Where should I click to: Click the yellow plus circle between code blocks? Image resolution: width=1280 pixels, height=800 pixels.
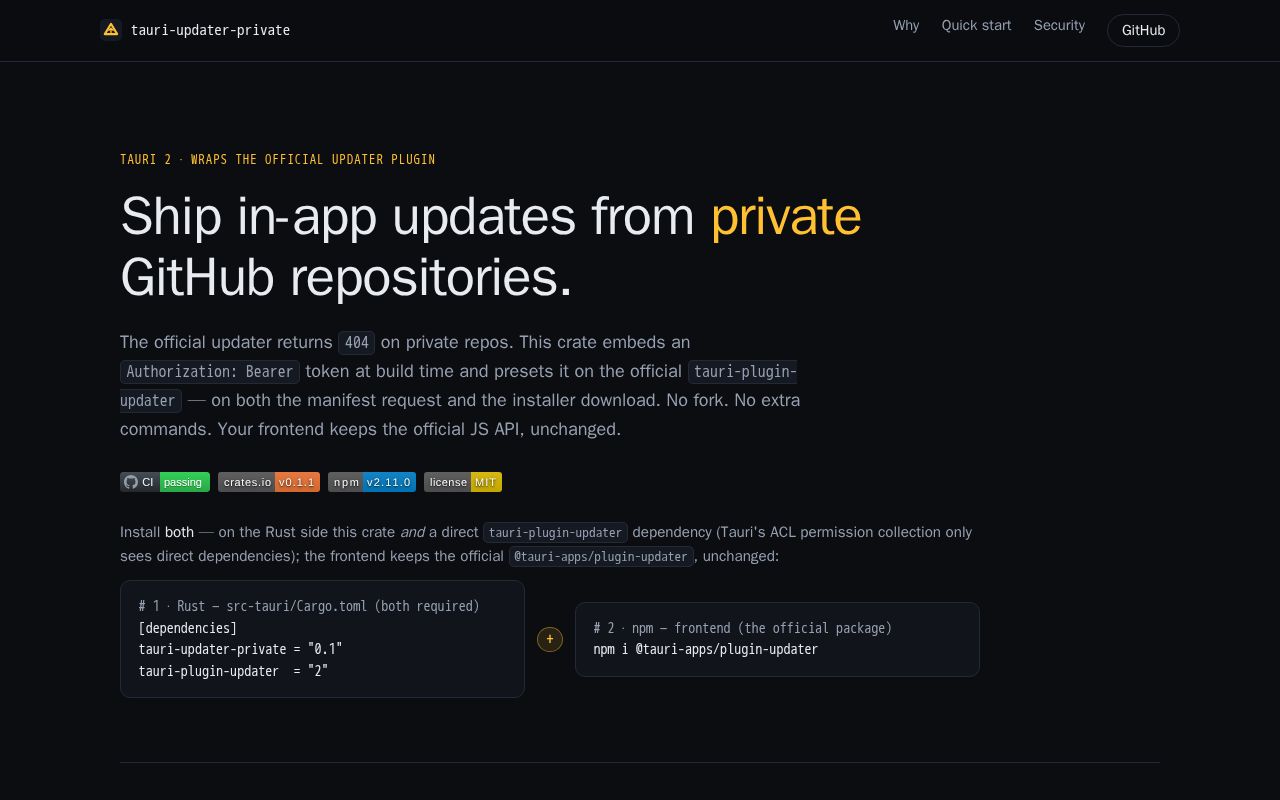pos(550,639)
